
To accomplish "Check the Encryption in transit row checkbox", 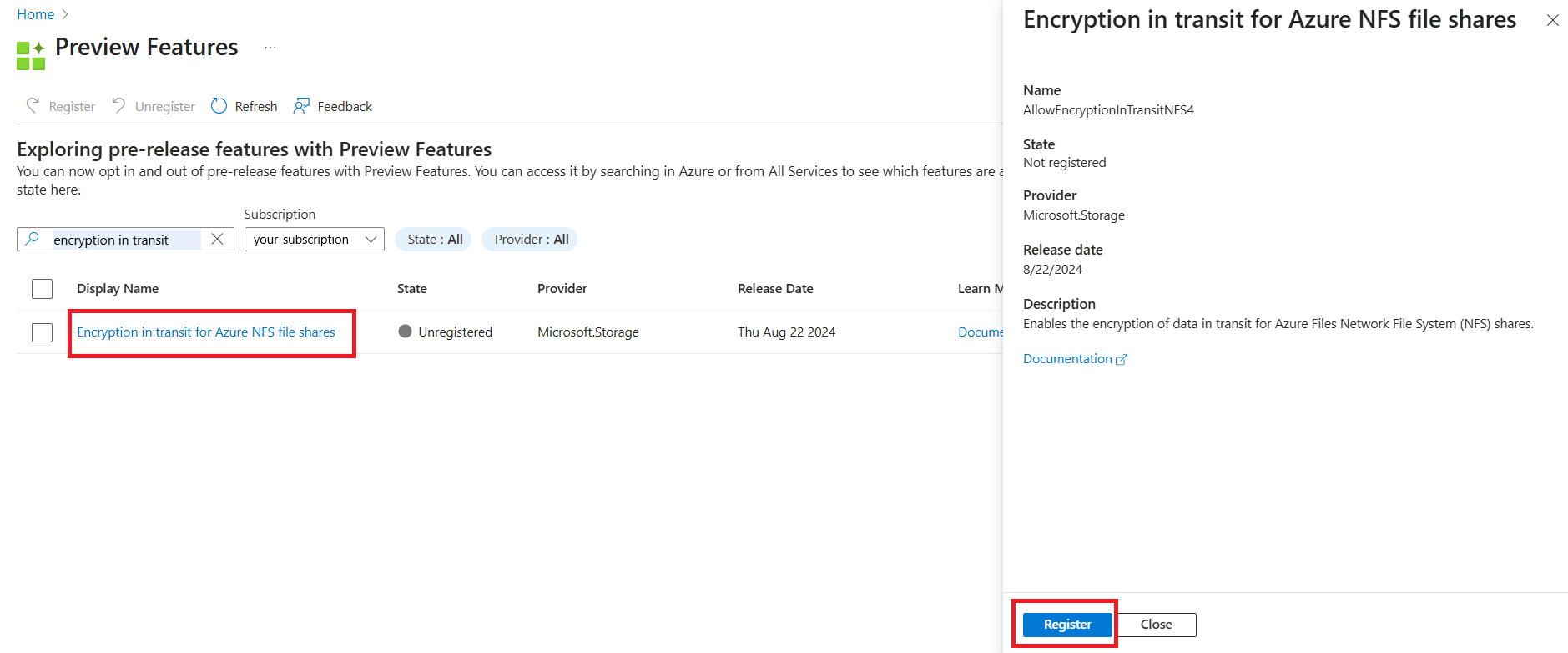I will 42,332.
